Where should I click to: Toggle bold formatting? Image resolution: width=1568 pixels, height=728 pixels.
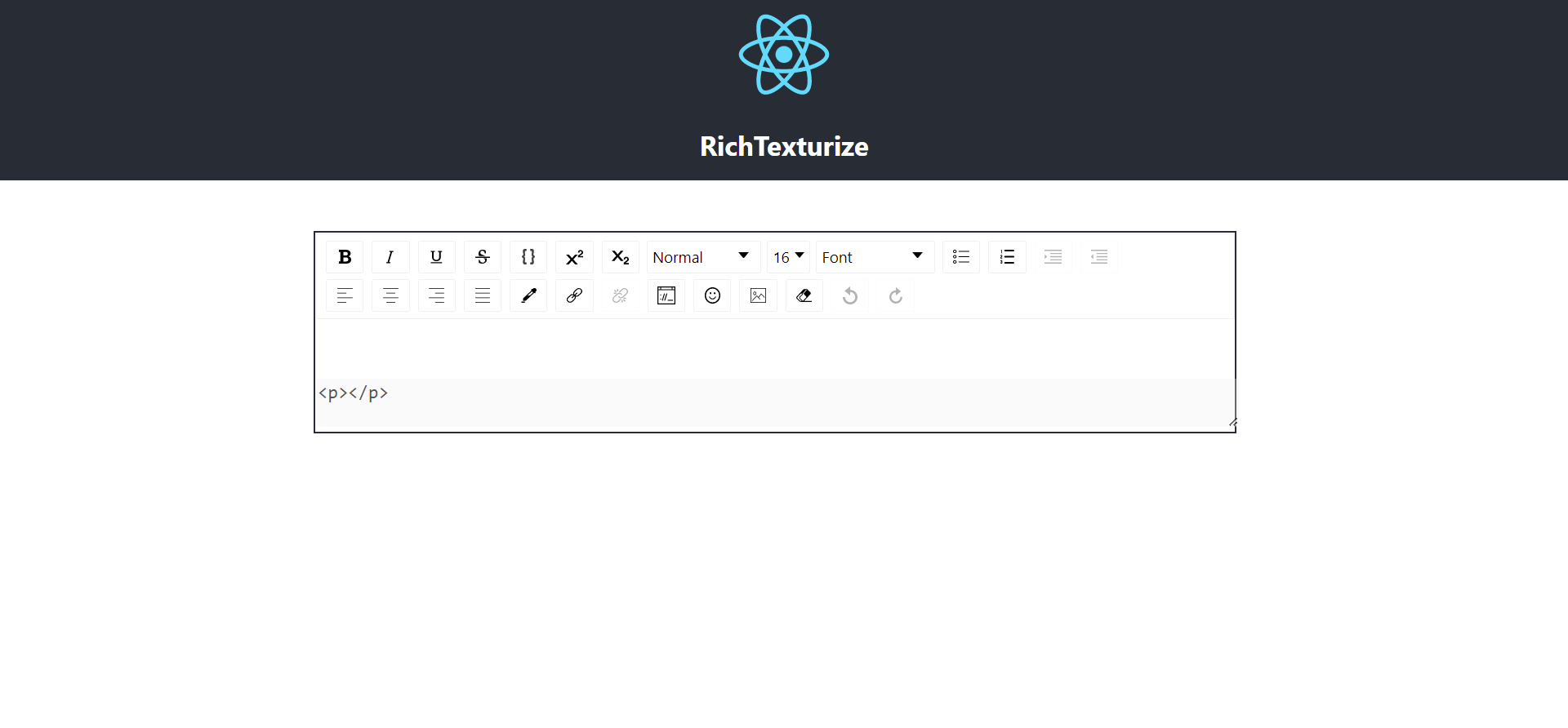[345, 257]
